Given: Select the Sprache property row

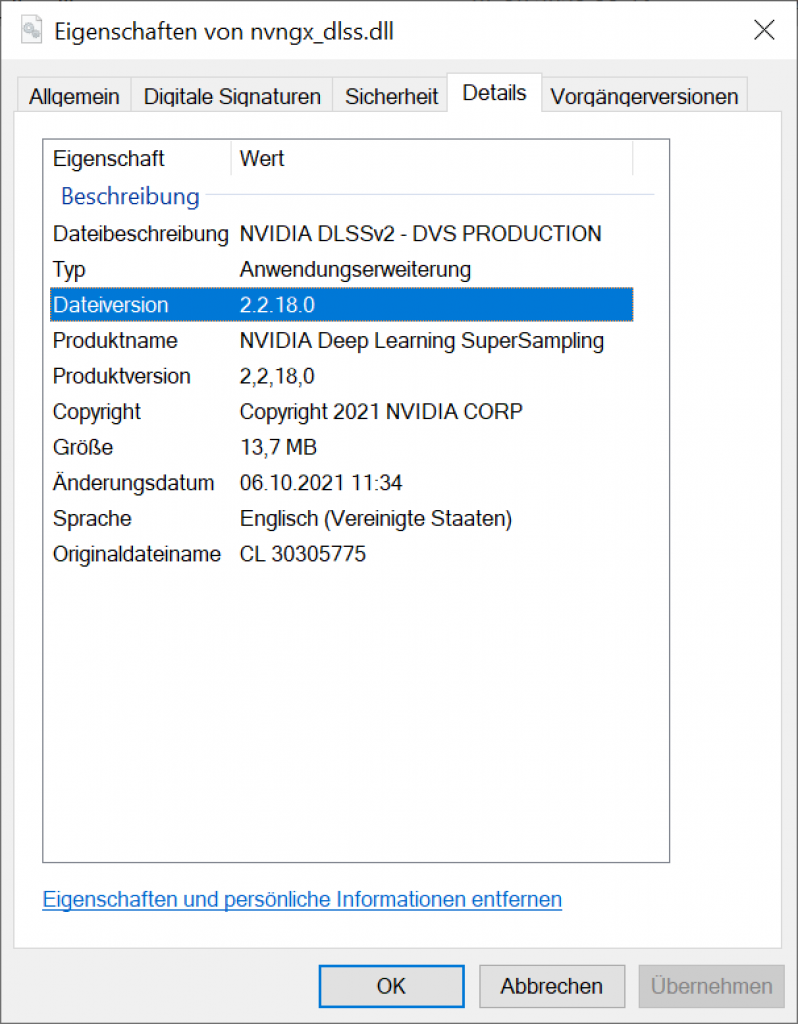Looking at the screenshot, I should (x=342, y=519).
